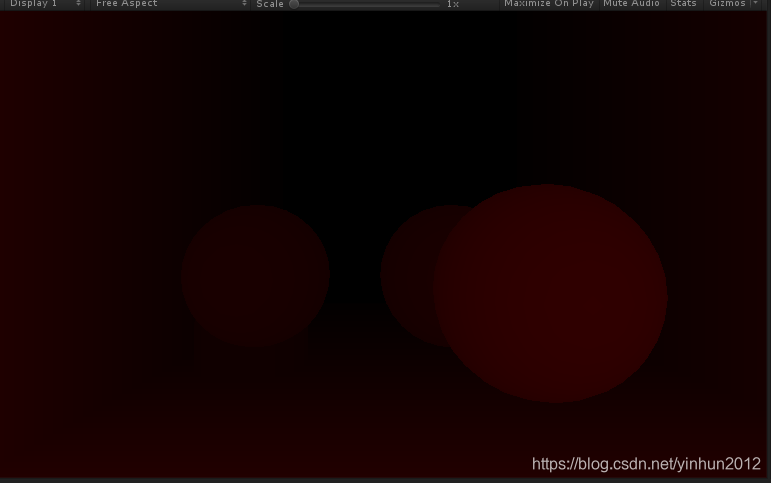This screenshot has height=483, width=771.
Task: Click the small left sphere in game view
Action: click(255, 276)
